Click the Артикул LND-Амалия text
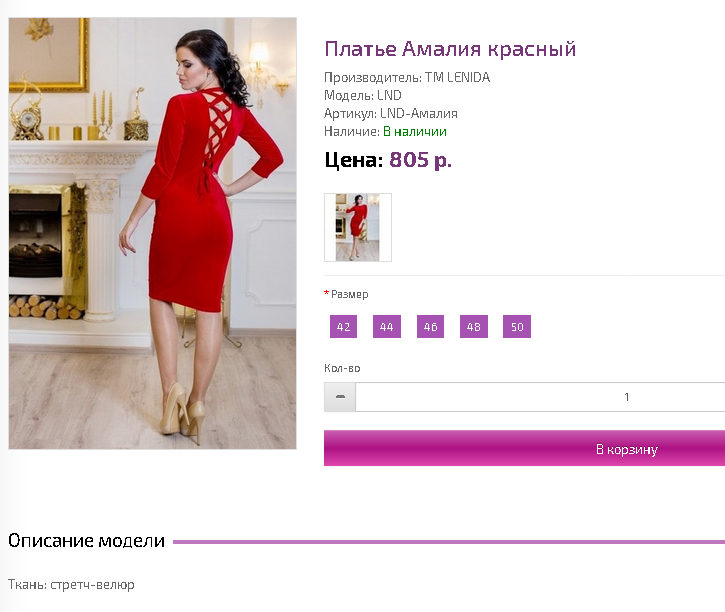The image size is (725, 612). pyautogui.click(x=391, y=113)
